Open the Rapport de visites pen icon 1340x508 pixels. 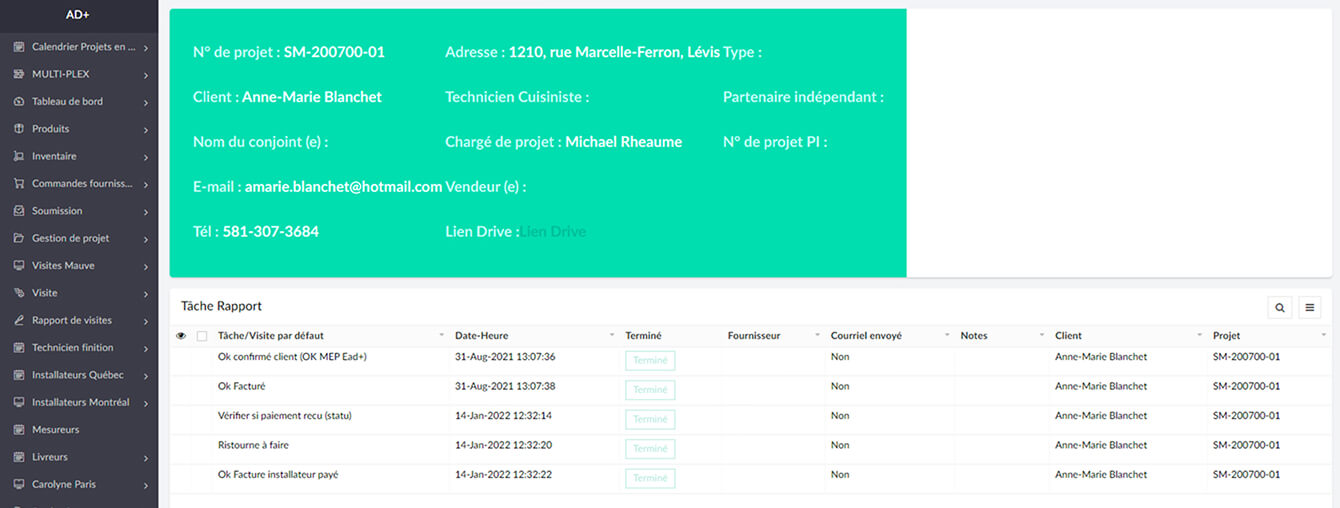[x=19, y=320]
